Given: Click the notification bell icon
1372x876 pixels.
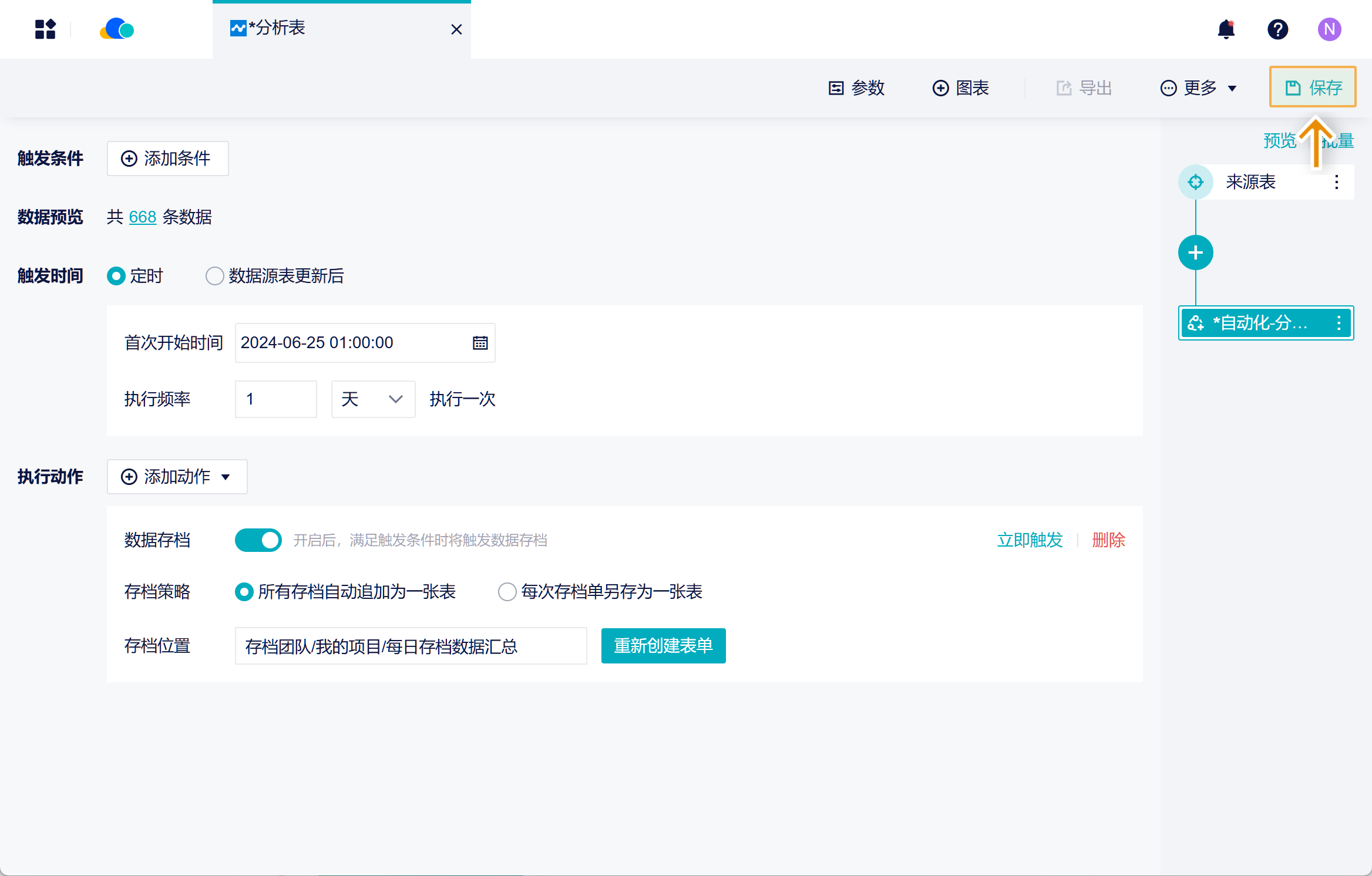Looking at the screenshot, I should [1226, 29].
